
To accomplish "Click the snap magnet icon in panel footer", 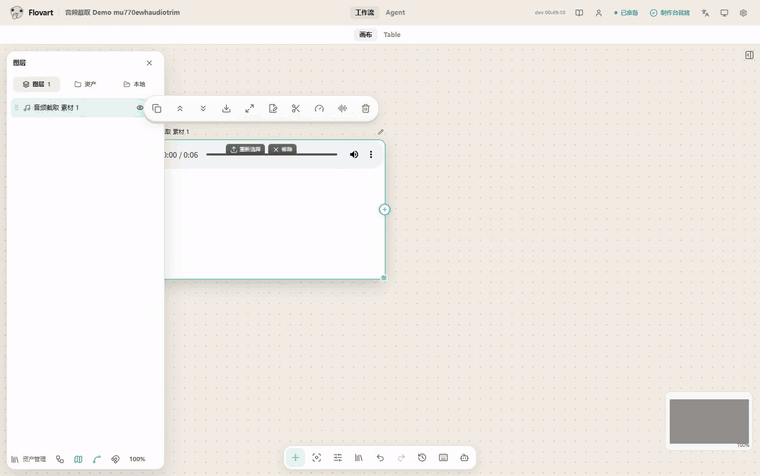I will [x=115, y=459].
